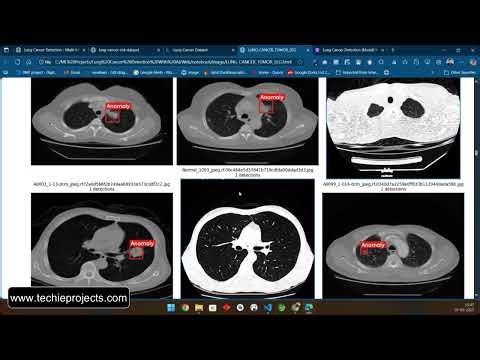The height and width of the screenshot is (360, 480).
Task: Open the browser profile avatar icon
Action: (450, 62)
